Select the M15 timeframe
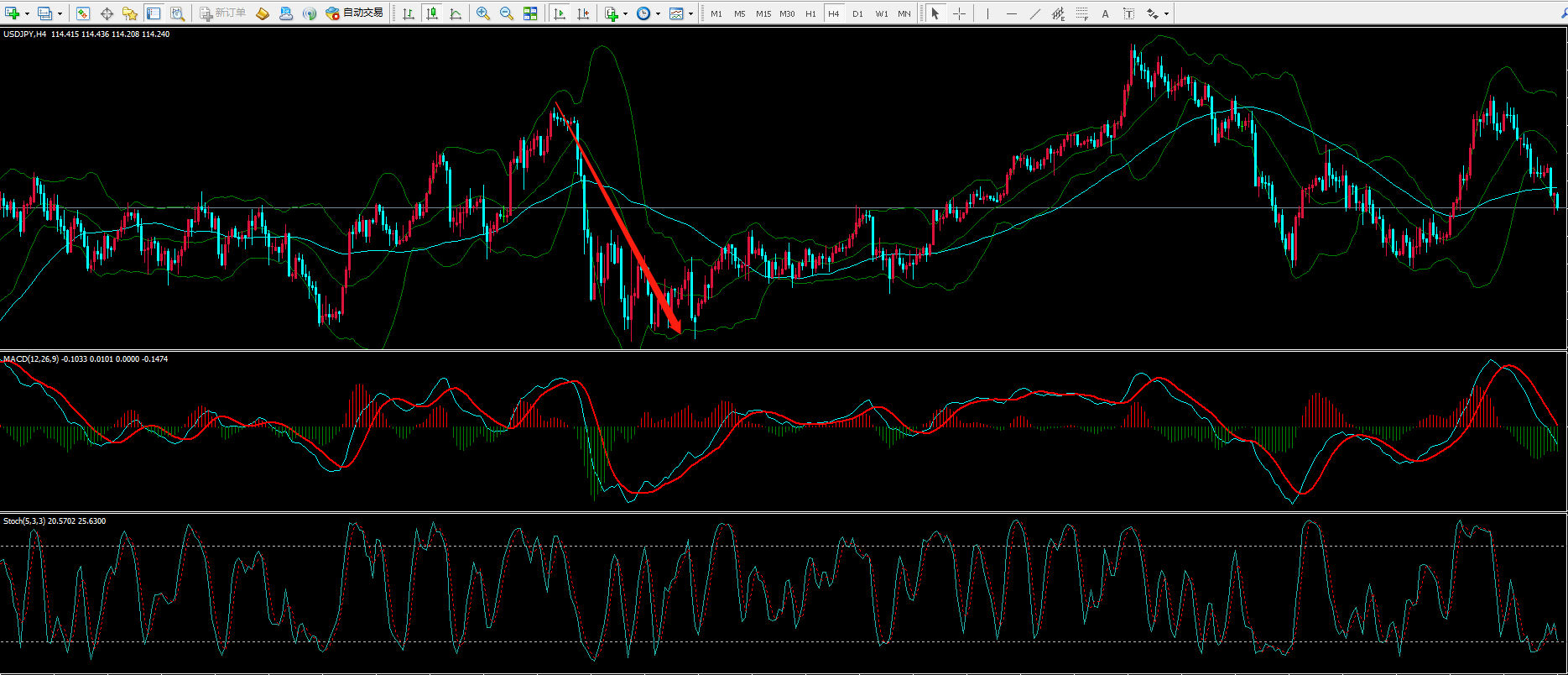The image size is (1568, 675). coord(763,13)
